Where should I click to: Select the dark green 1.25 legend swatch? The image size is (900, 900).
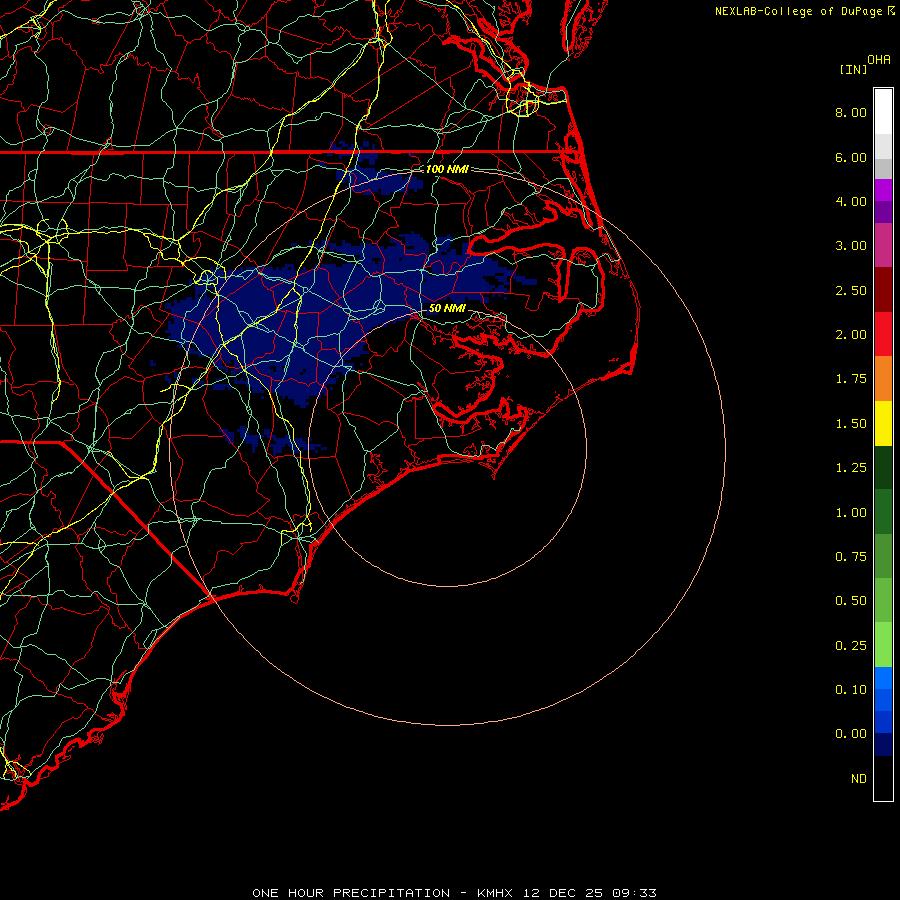(x=883, y=468)
